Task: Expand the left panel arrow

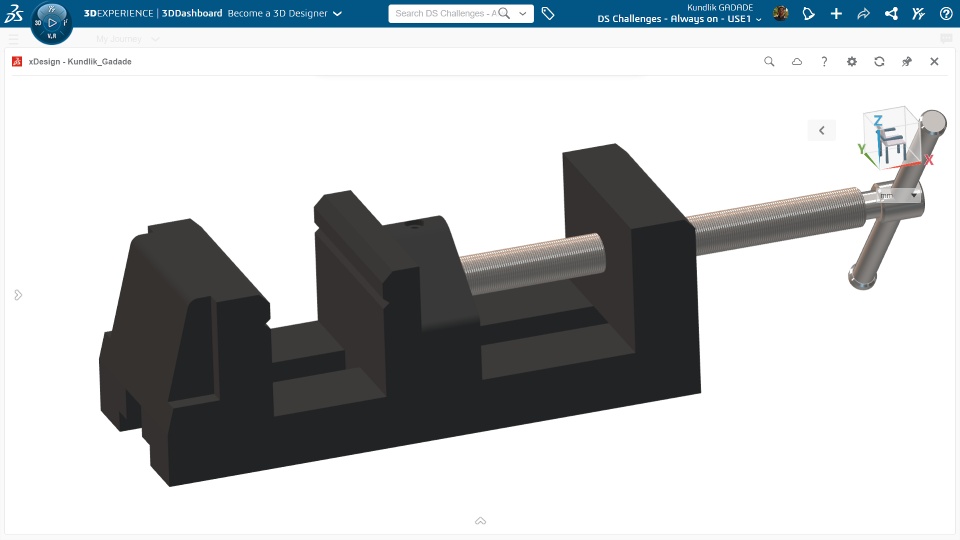Action: 18,295
